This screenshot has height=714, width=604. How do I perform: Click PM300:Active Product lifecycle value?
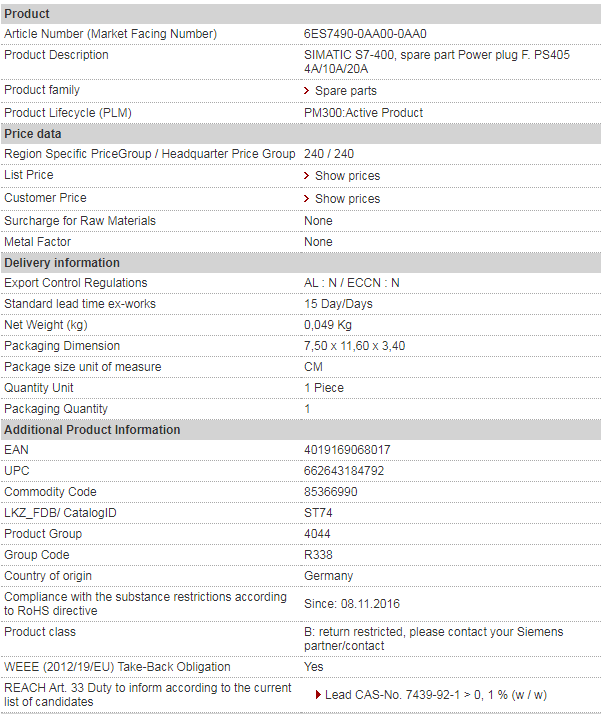tap(363, 113)
